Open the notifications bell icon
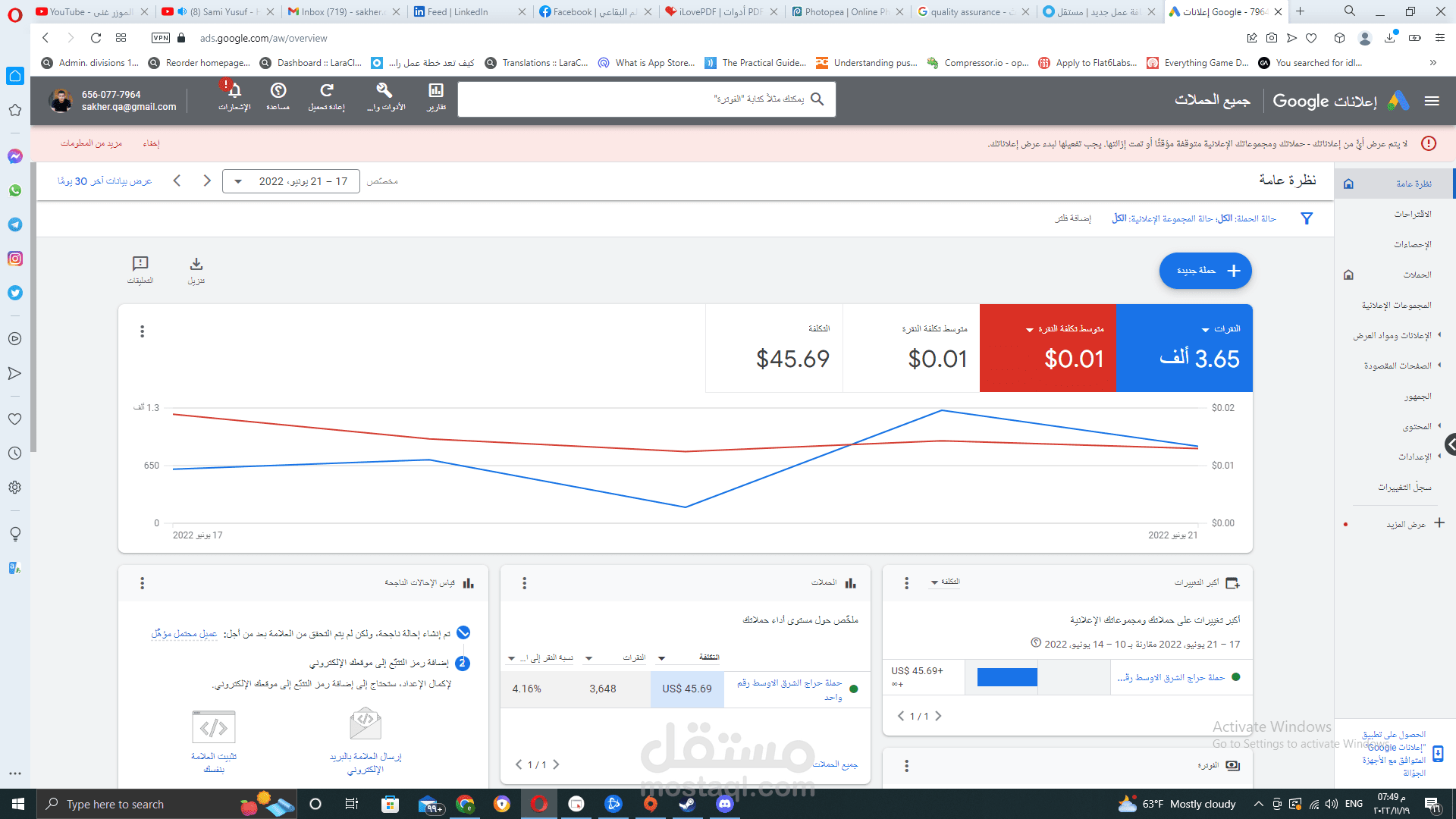Screen dimensions: 1456x819 click(234, 92)
